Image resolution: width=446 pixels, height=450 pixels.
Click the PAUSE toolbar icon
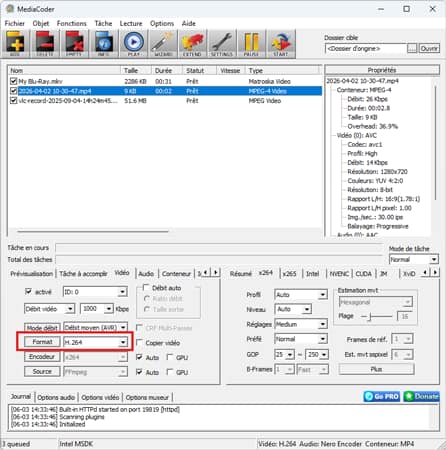tap(251, 44)
